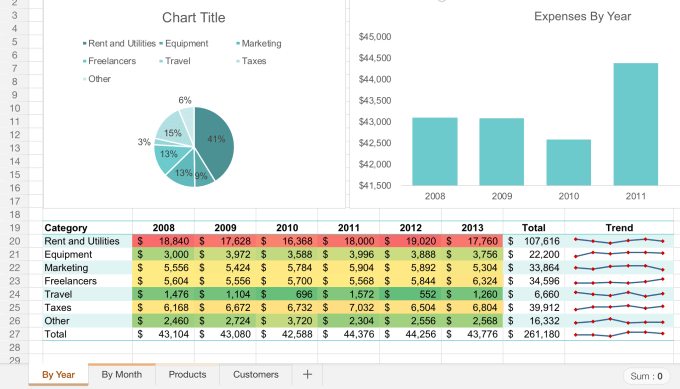Select the Other legend entry
The height and width of the screenshot is (389, 680).
click(x=97, y=79)
